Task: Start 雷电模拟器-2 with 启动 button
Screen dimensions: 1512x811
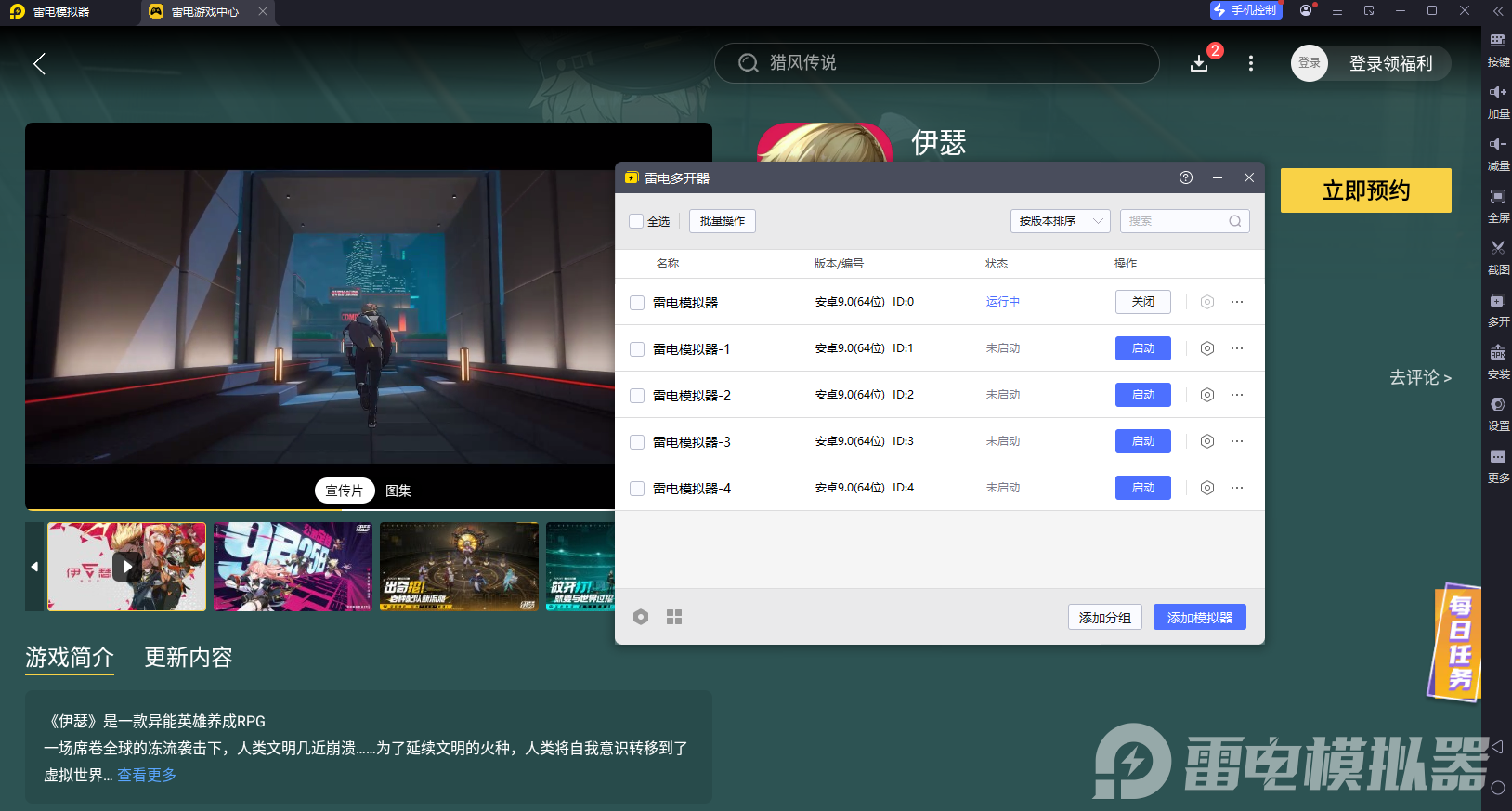Action: tap(1143, 395)
